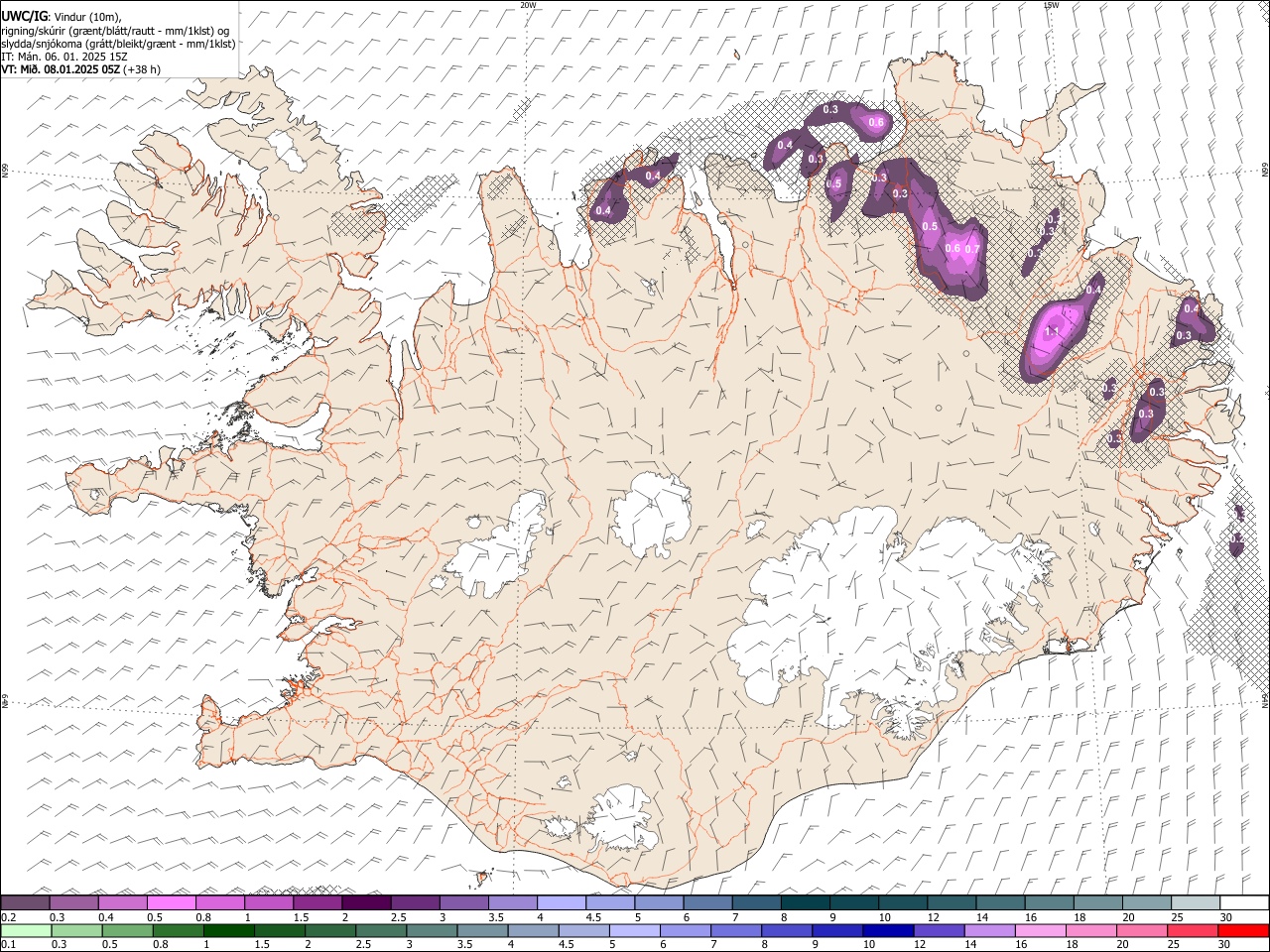Click the '0.2' label under top legend row
The width and height of the screenshot is (1270, 952).
[8, 917]
